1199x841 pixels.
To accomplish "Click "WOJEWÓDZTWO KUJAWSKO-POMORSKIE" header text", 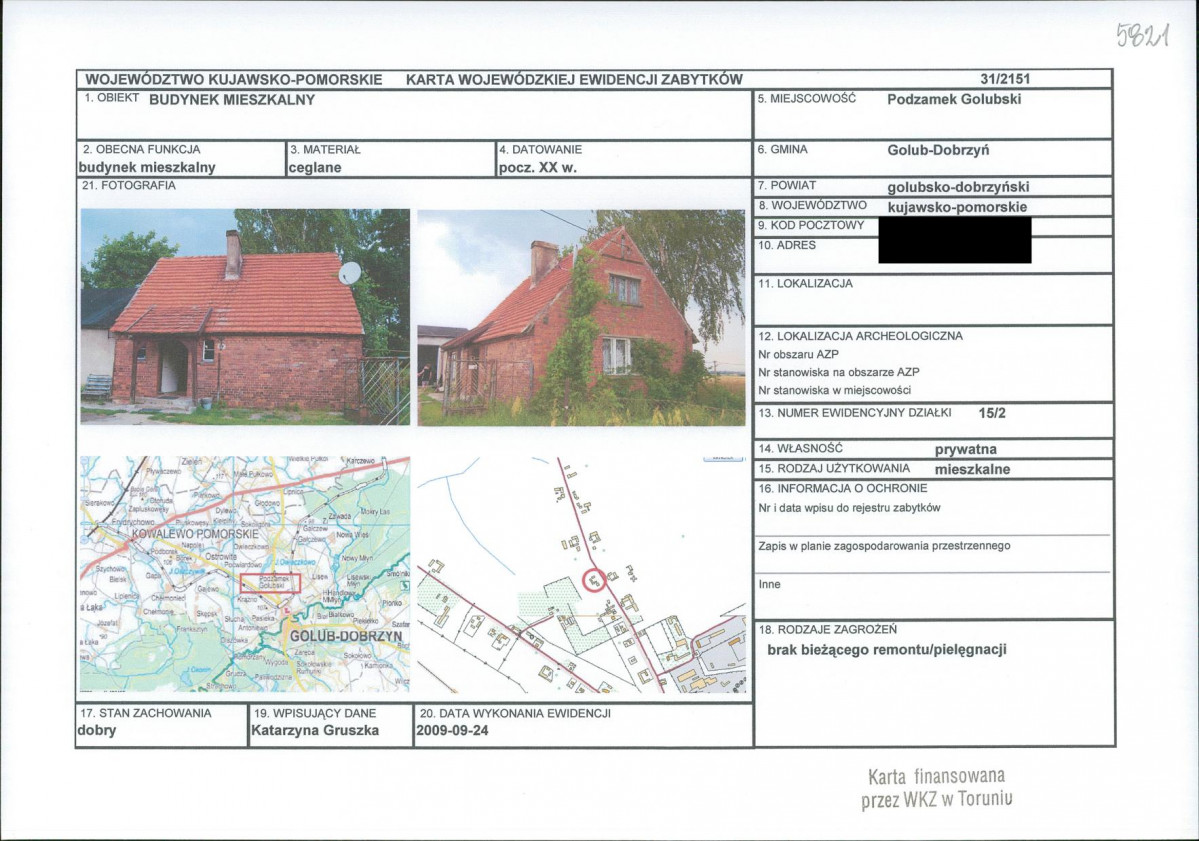I will [234, 80].
